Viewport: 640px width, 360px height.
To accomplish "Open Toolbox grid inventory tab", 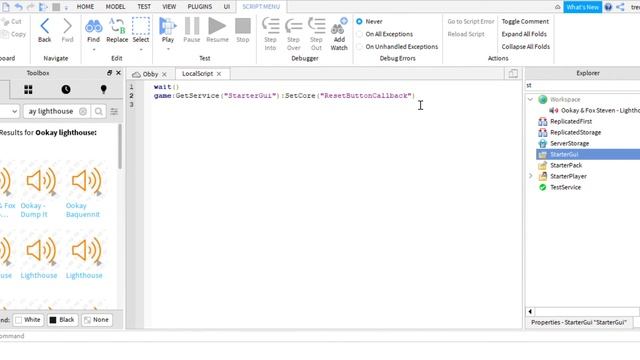I will pos(28,90).
